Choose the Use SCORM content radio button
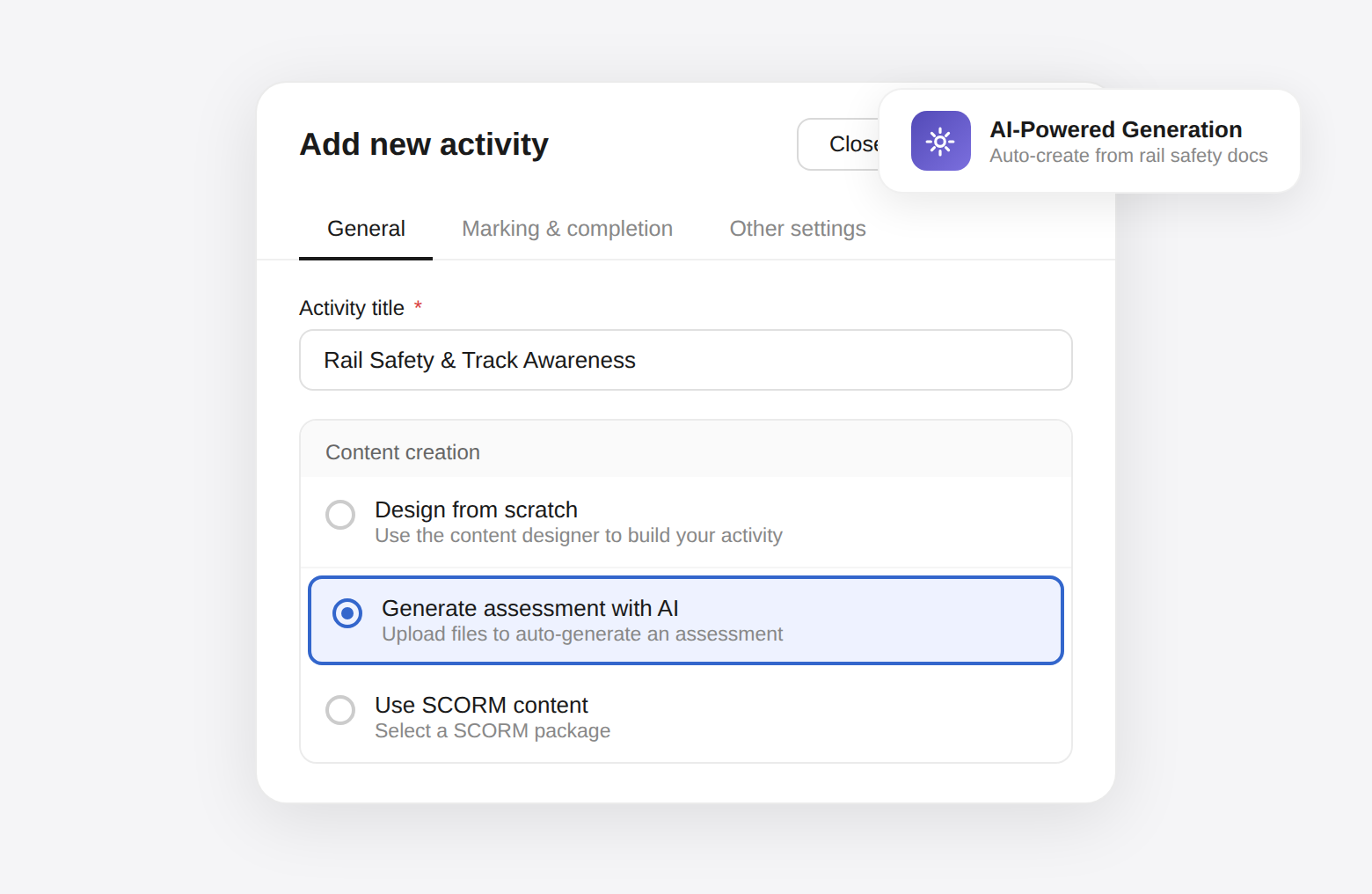The width and height of the screenshot is (1372, 894). (340, 710)
